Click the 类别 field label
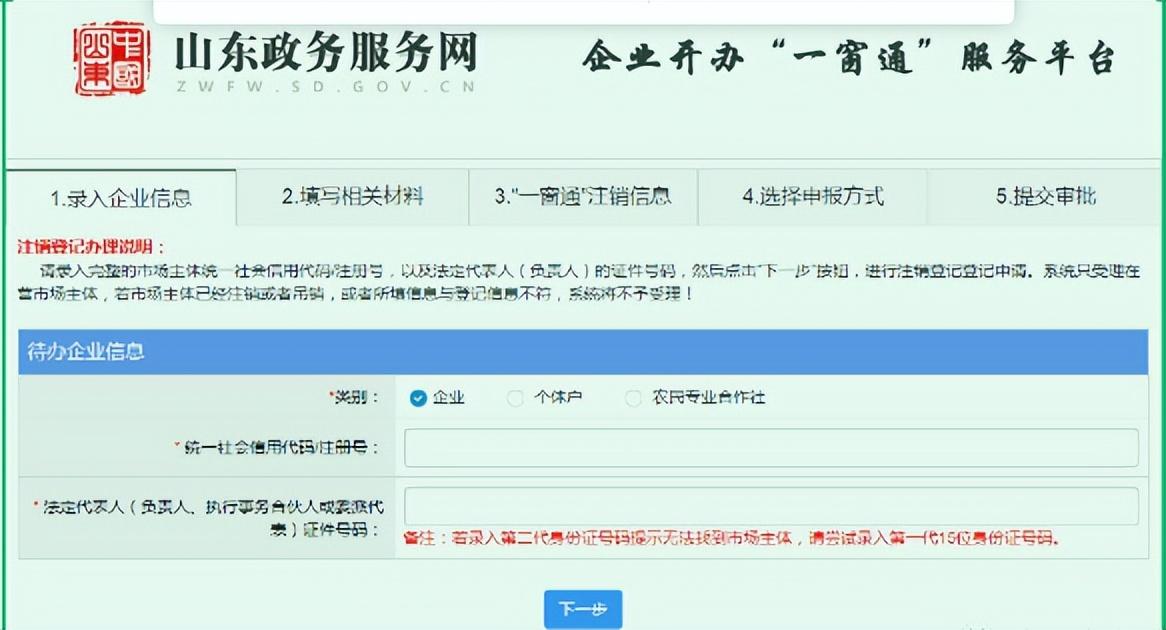Image resolution: width=1166 pixels, height=630 pixels. click(x=355, y=398)
